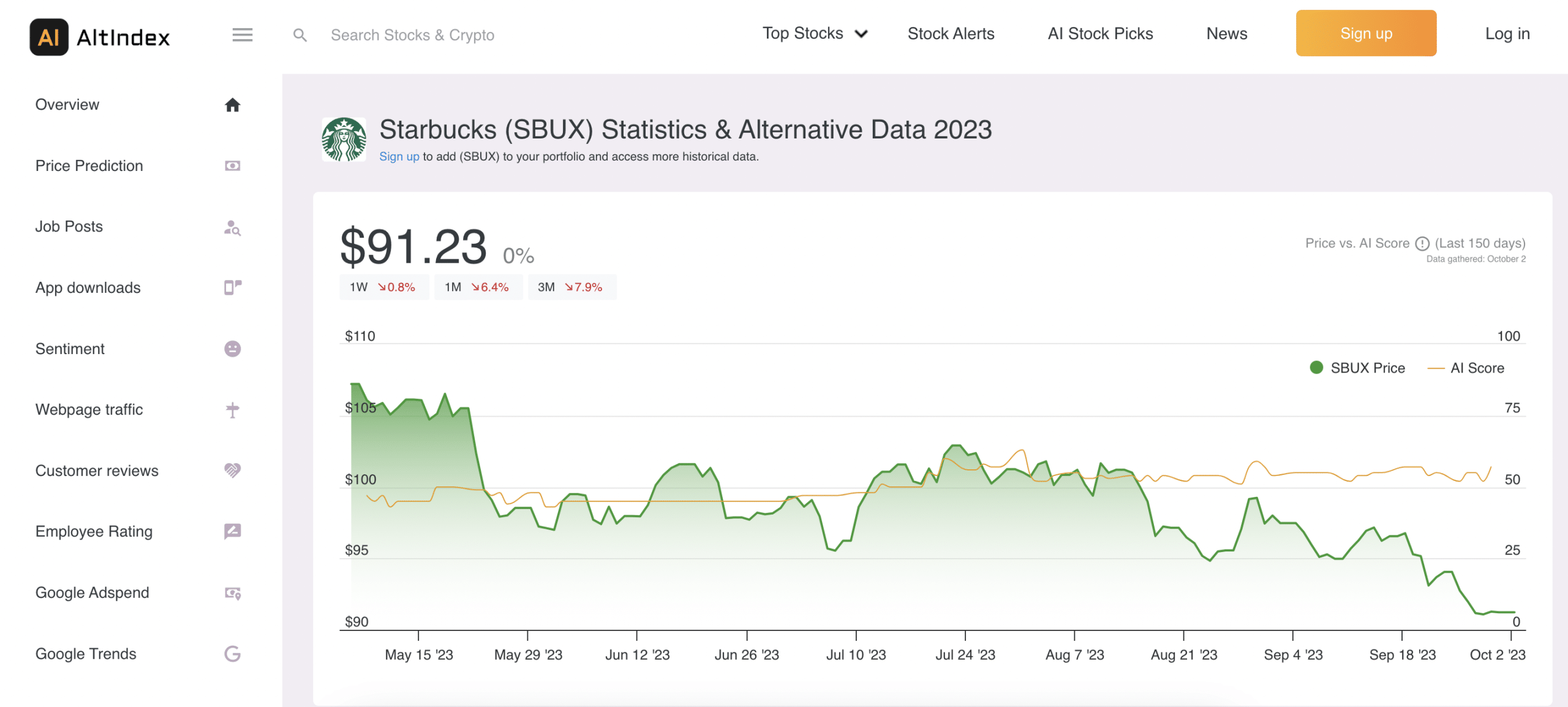Click the search magnifier icon

click(300, 35)
